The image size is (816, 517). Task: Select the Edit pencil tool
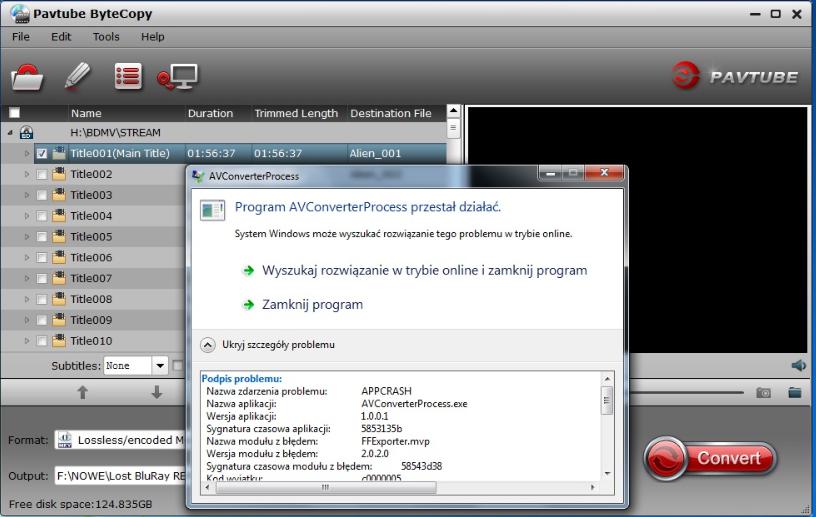coord(78,76)
